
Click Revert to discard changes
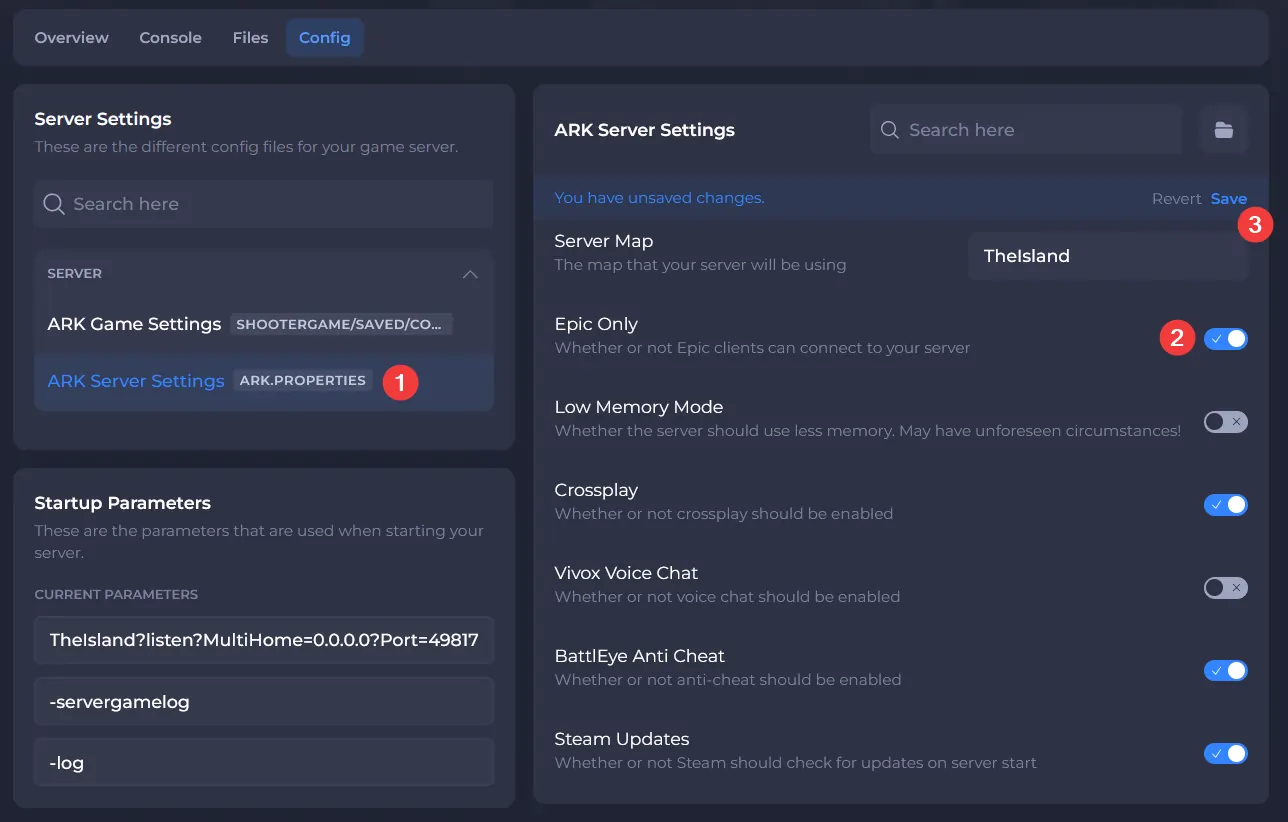(1176, 198)
